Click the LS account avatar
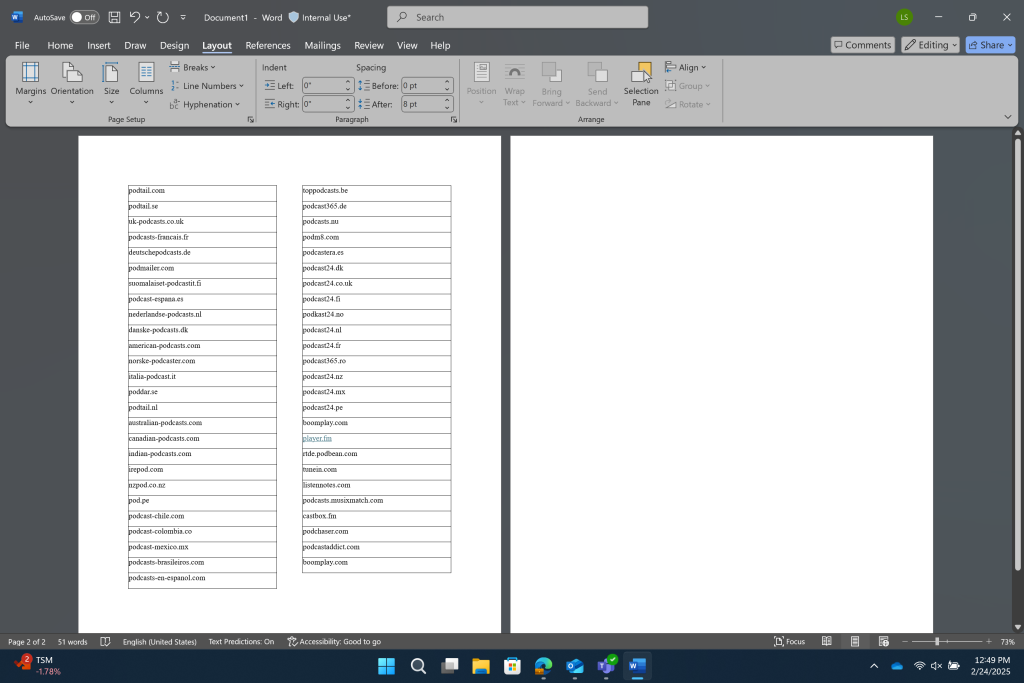Image resolution: width=1024 pixels, height=683 pixels. tap(904, 18)
